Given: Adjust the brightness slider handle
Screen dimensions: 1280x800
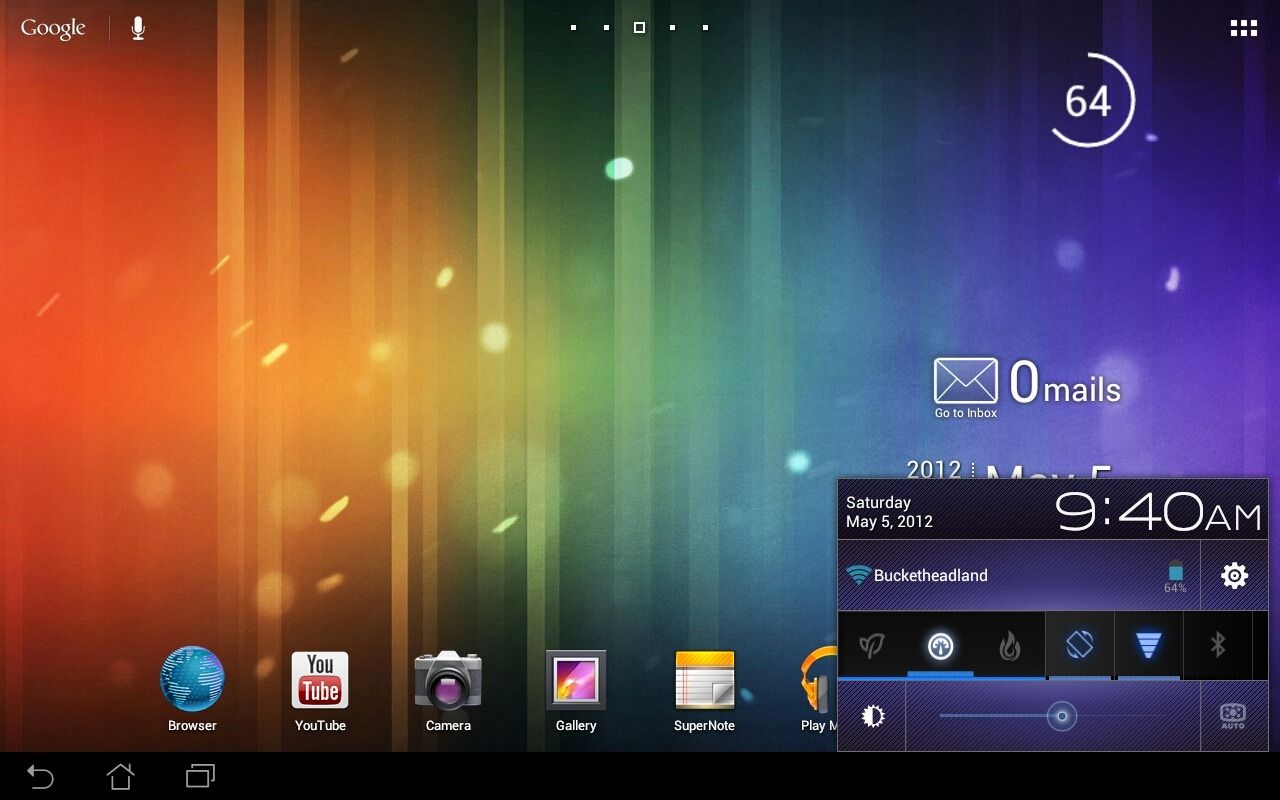Looking at the screenshot, I should coord(1063,716).
